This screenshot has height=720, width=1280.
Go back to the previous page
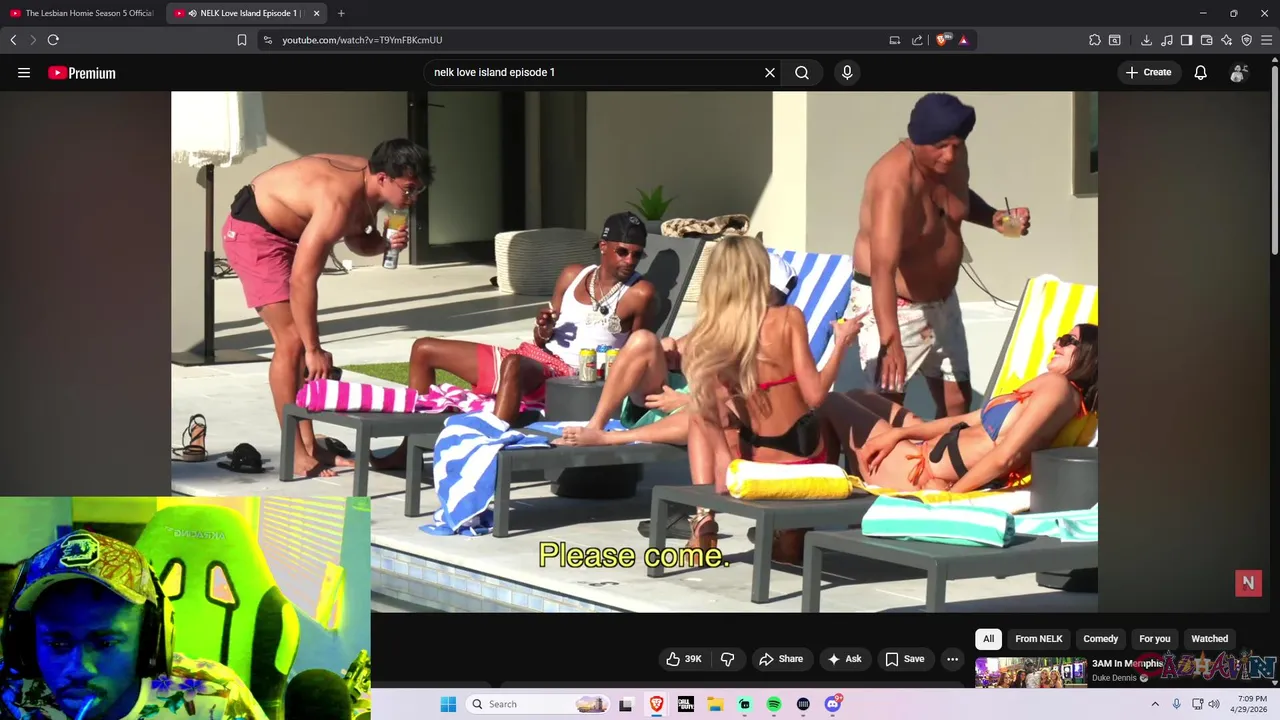(x=13, y=40)
